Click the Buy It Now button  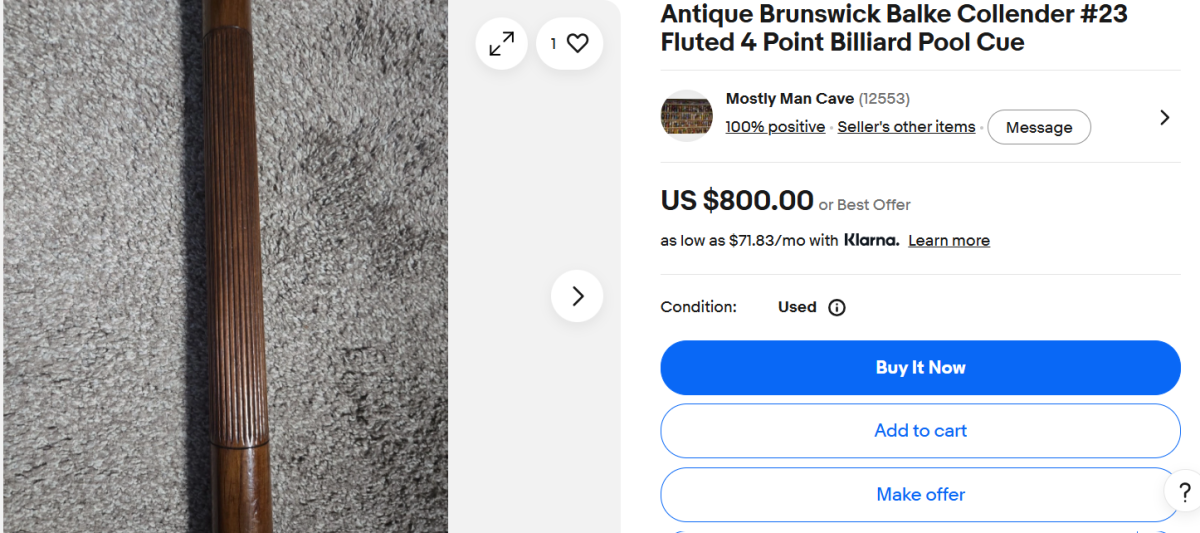[920, 367]
